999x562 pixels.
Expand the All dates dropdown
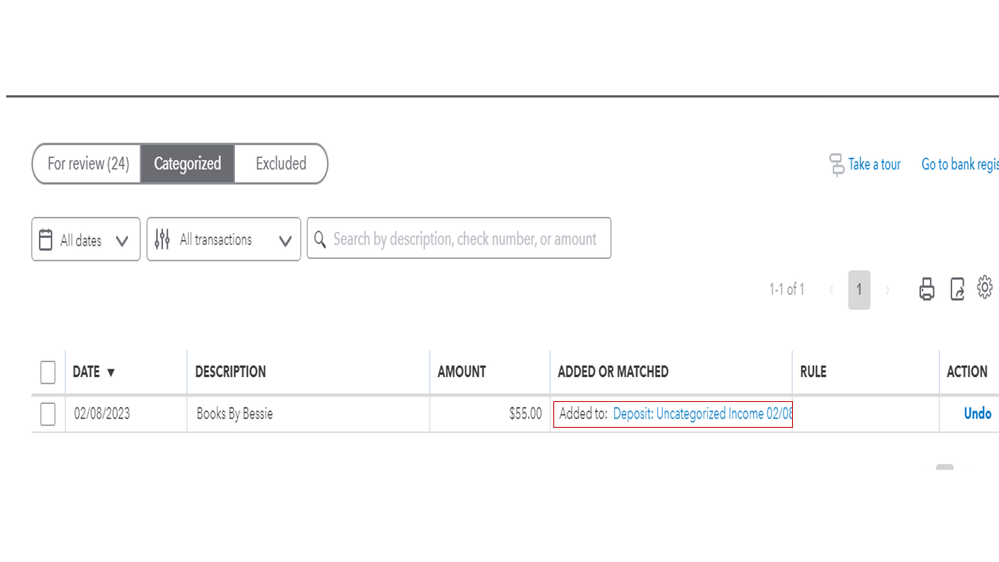point(122,241)
